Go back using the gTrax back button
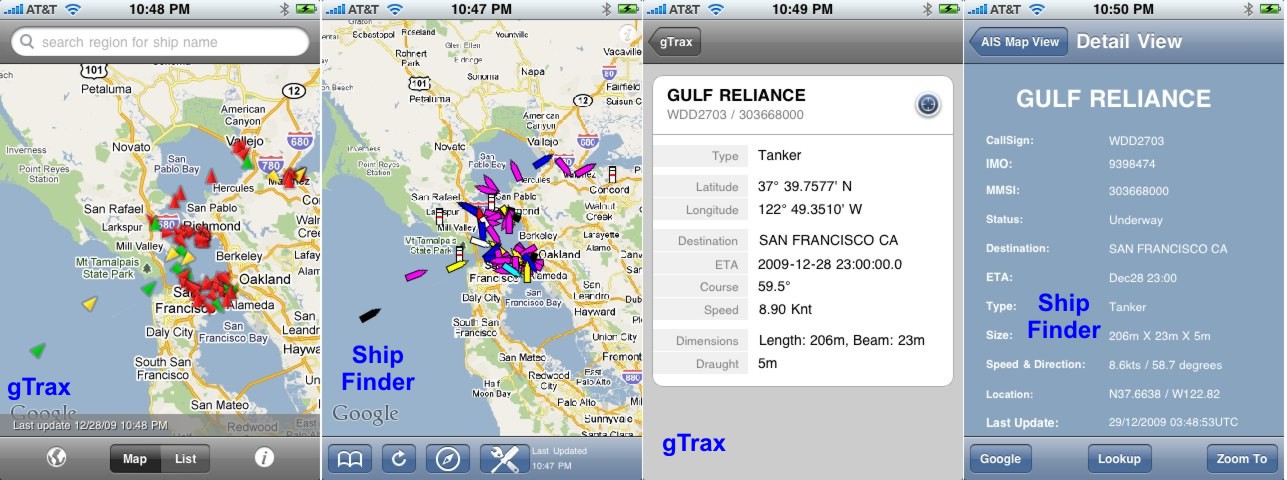 [x=675, y=42]
